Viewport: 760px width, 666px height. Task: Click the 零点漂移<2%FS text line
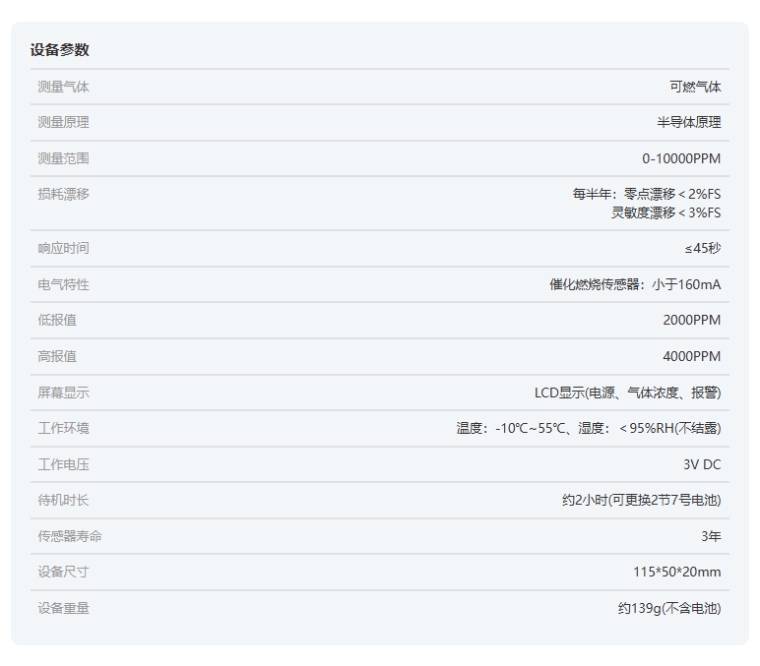[647, 195]
